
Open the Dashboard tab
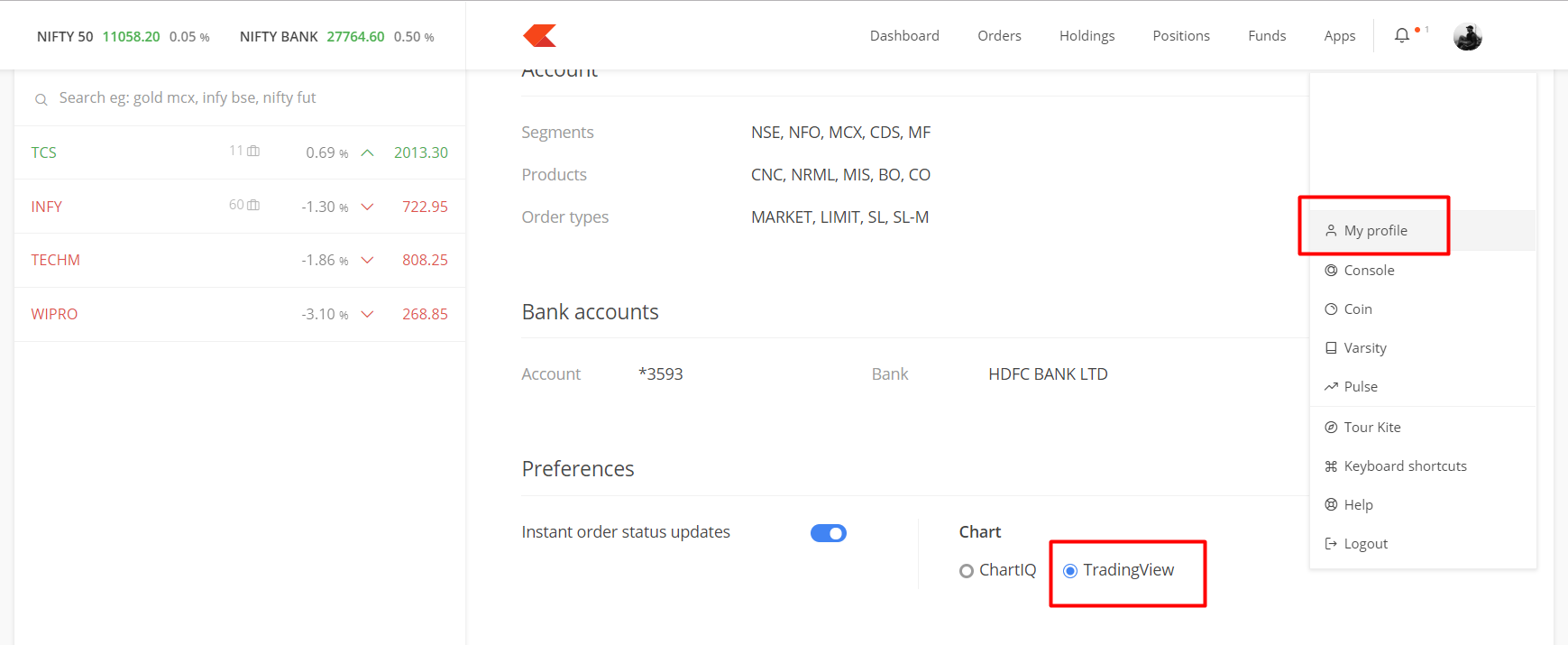904,35
